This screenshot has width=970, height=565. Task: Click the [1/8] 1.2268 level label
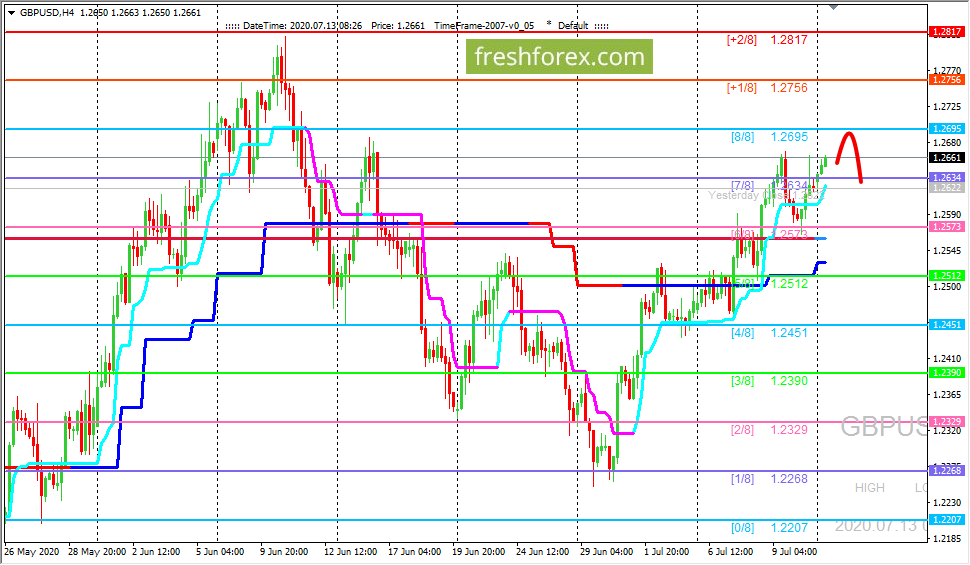click(770, 478)
